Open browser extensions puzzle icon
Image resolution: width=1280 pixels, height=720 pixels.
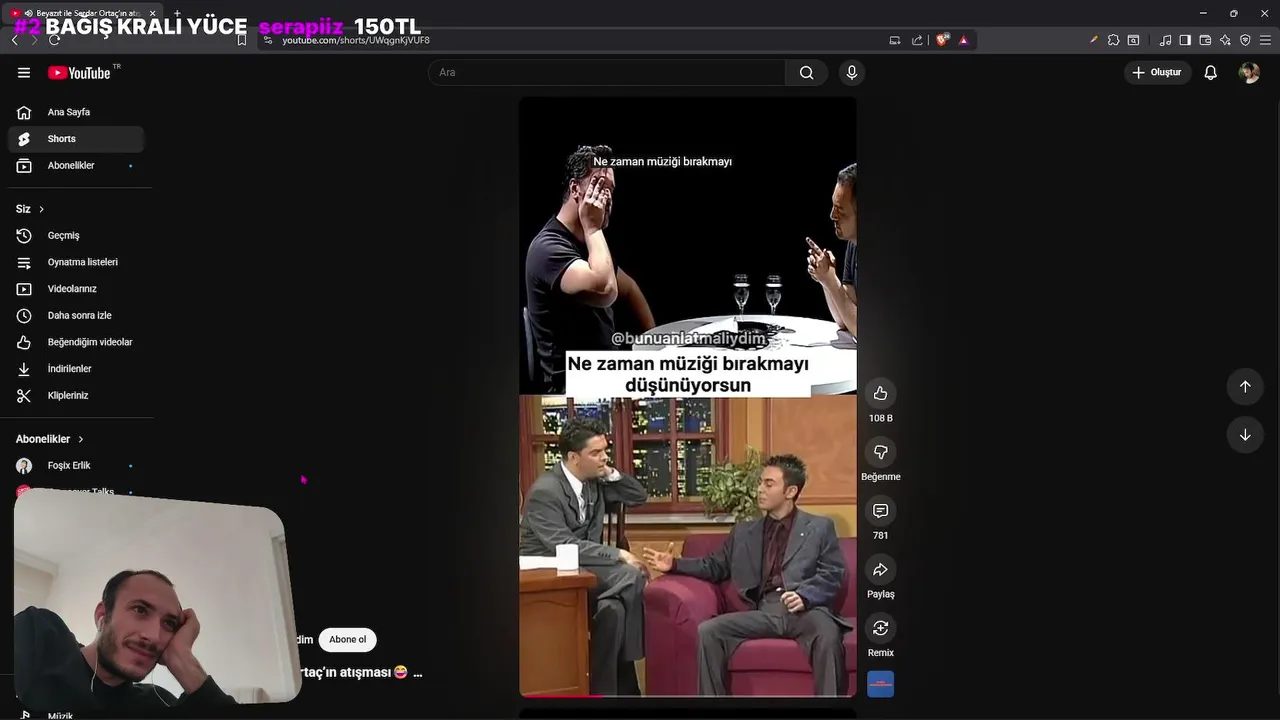click(1113, 40)
